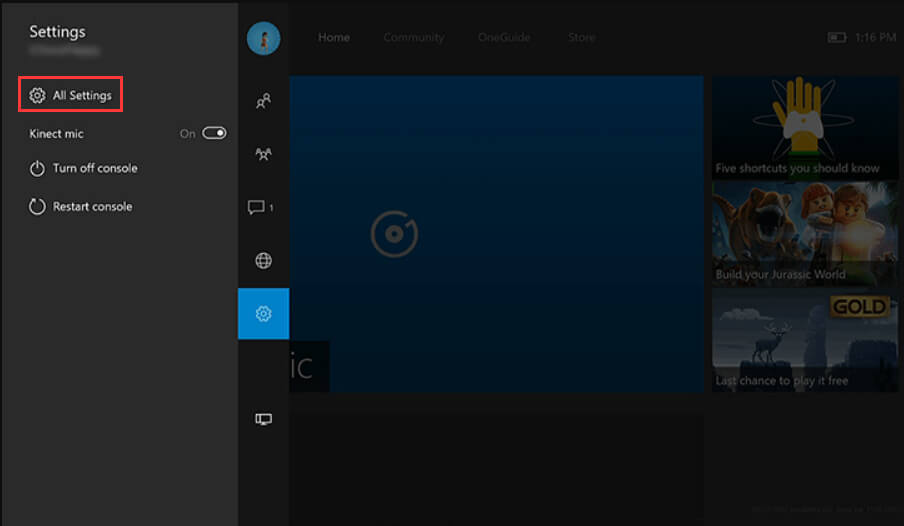Open Last chance to play it free tile
This screenshot has height=526, width=904.
(805, 340)
